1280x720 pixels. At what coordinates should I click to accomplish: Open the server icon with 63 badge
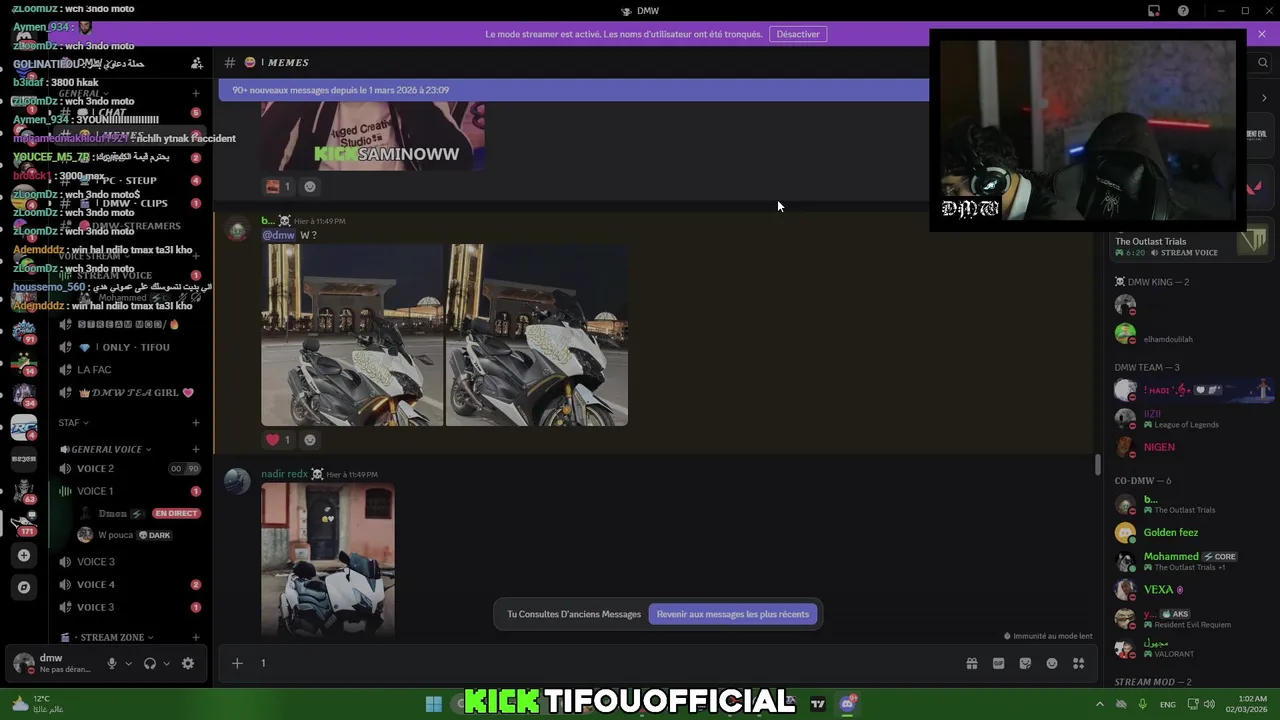(24, 491)
